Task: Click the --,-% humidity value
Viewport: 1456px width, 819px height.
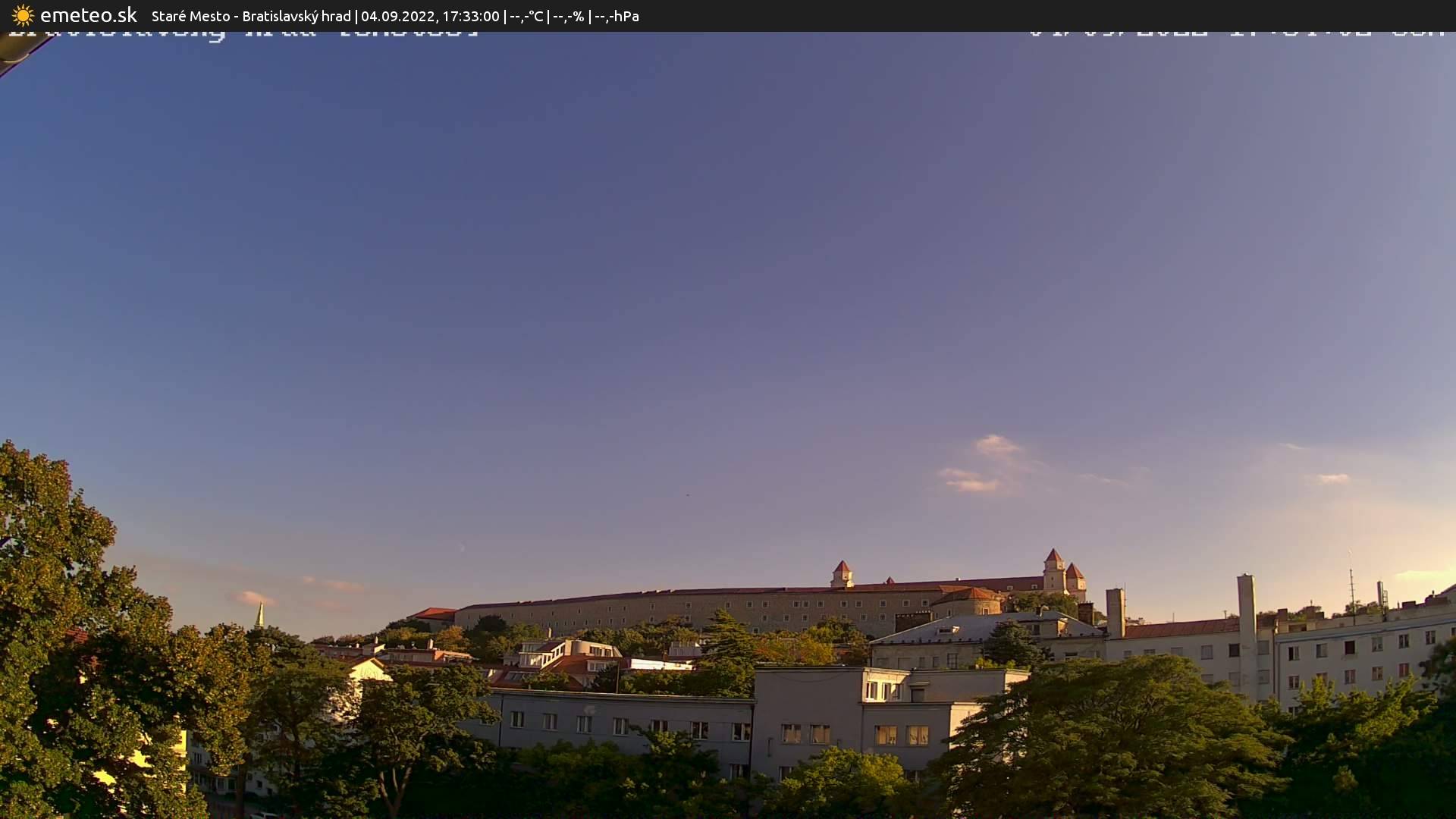Action: pyautogui.click(x=571, y=15)
